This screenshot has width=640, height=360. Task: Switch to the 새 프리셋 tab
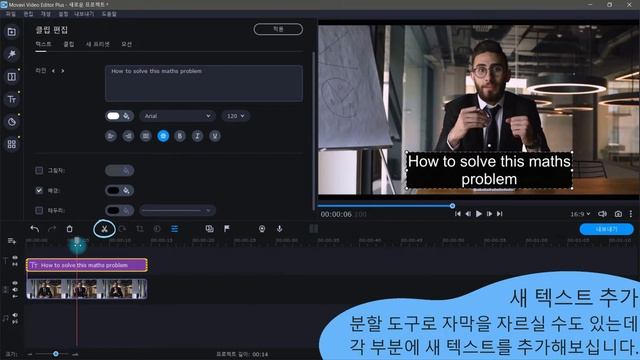98,44
